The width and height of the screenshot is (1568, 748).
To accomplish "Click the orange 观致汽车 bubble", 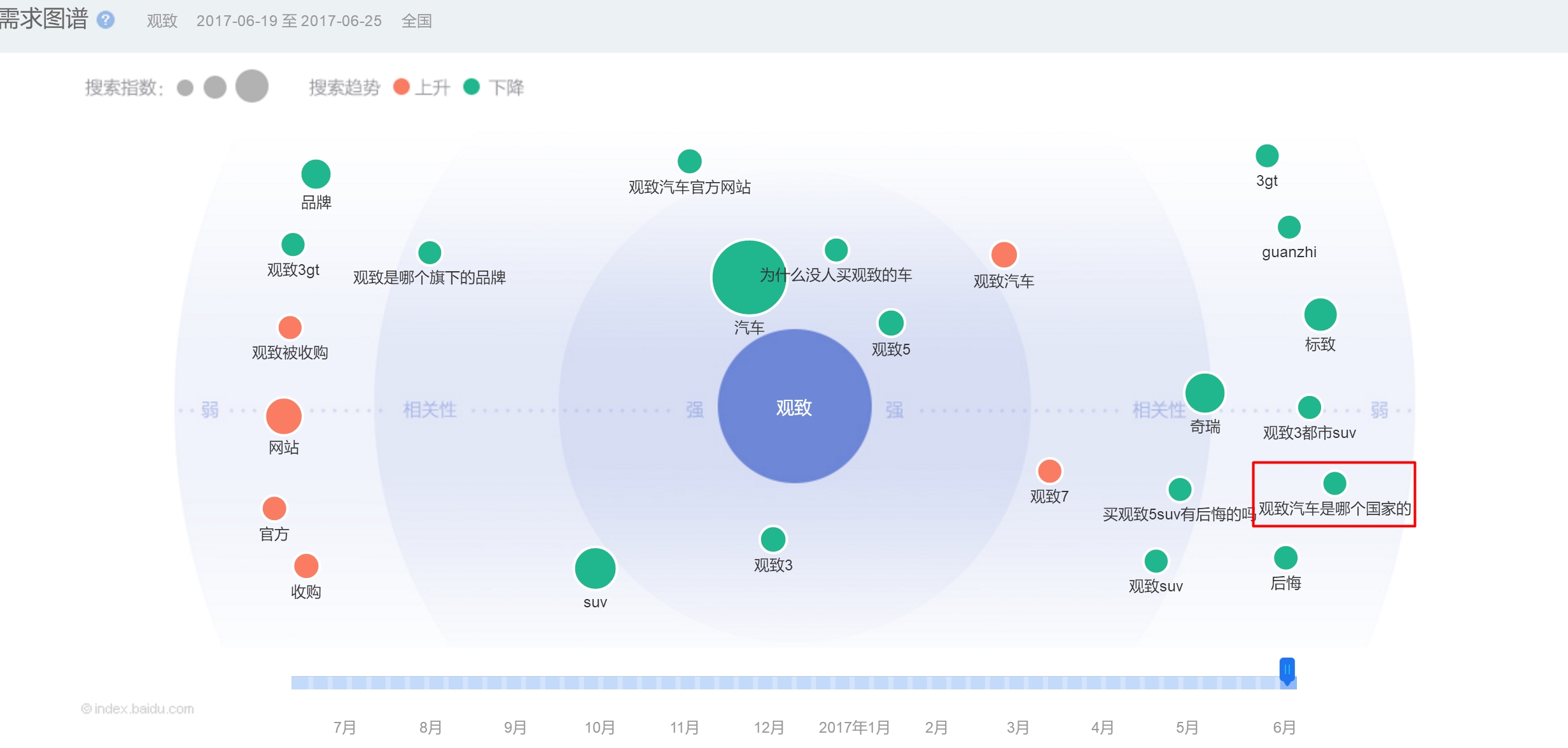I will pos(1004,255).
